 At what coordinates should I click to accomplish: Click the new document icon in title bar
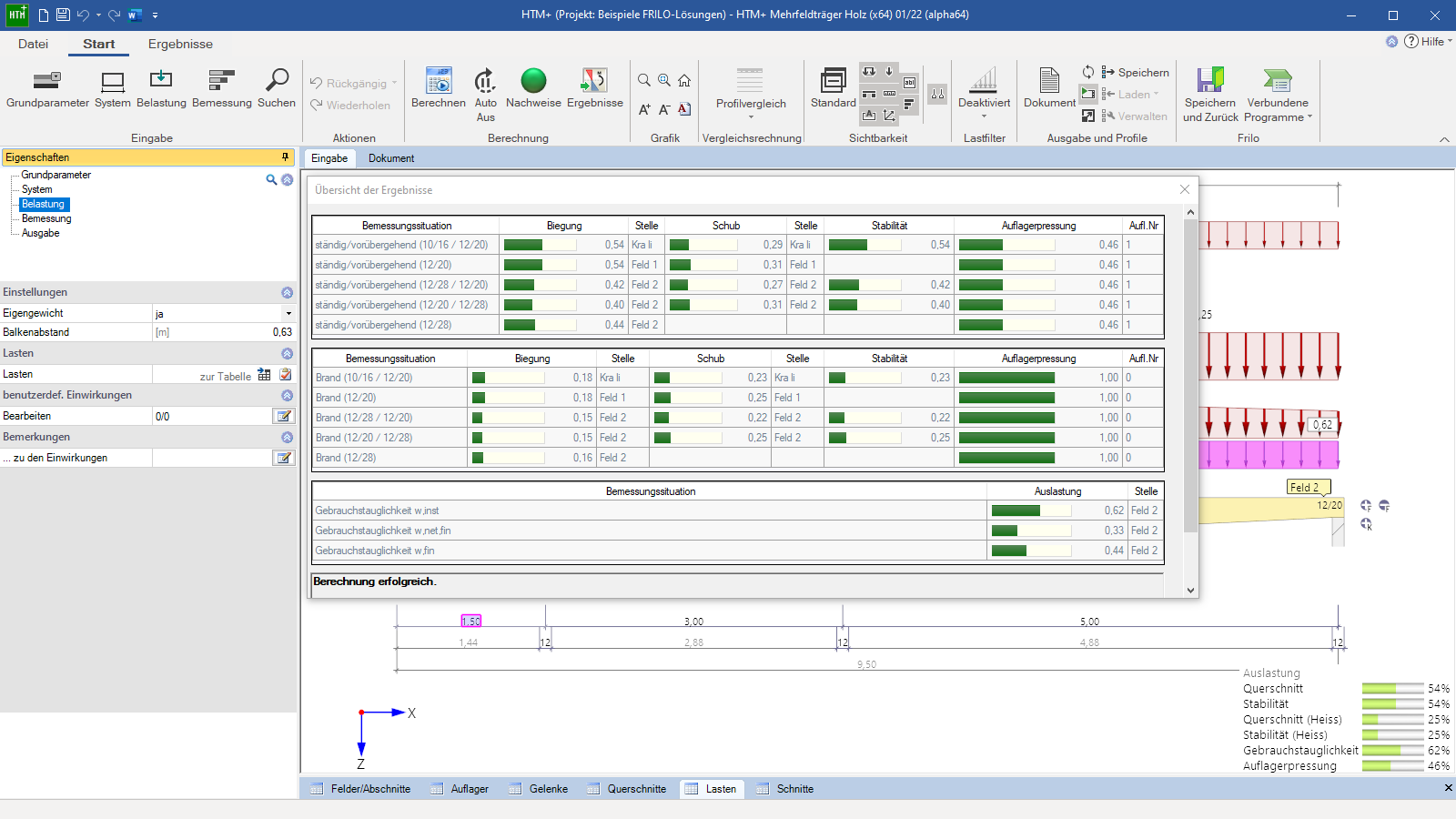[x=43, y=15]
